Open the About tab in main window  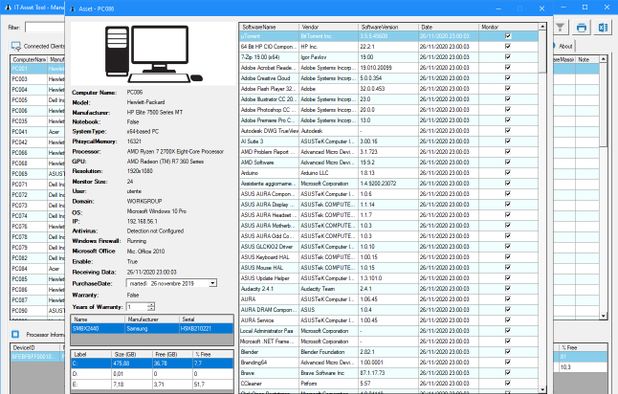click(x=566, y=46)
